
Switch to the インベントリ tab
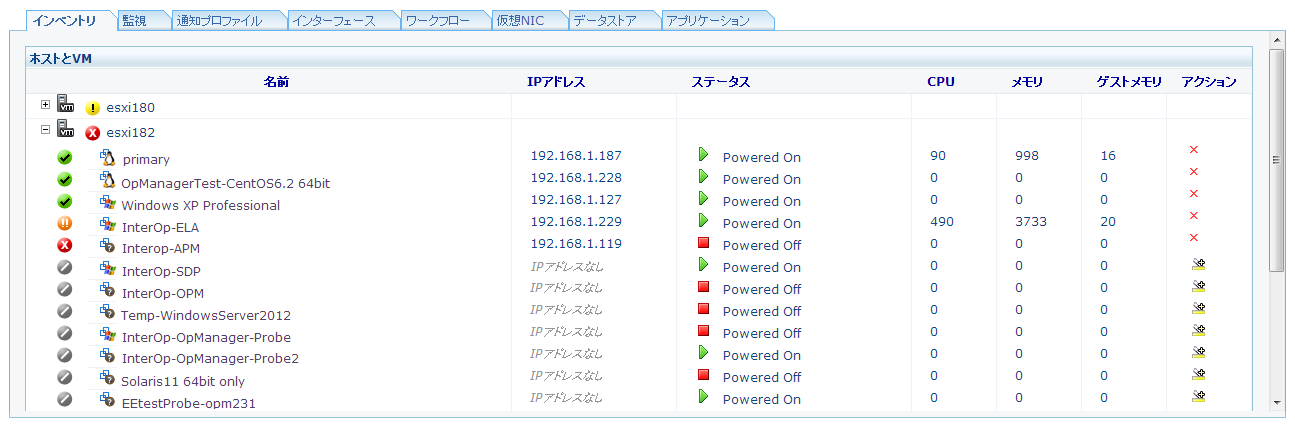pos(65,20)
